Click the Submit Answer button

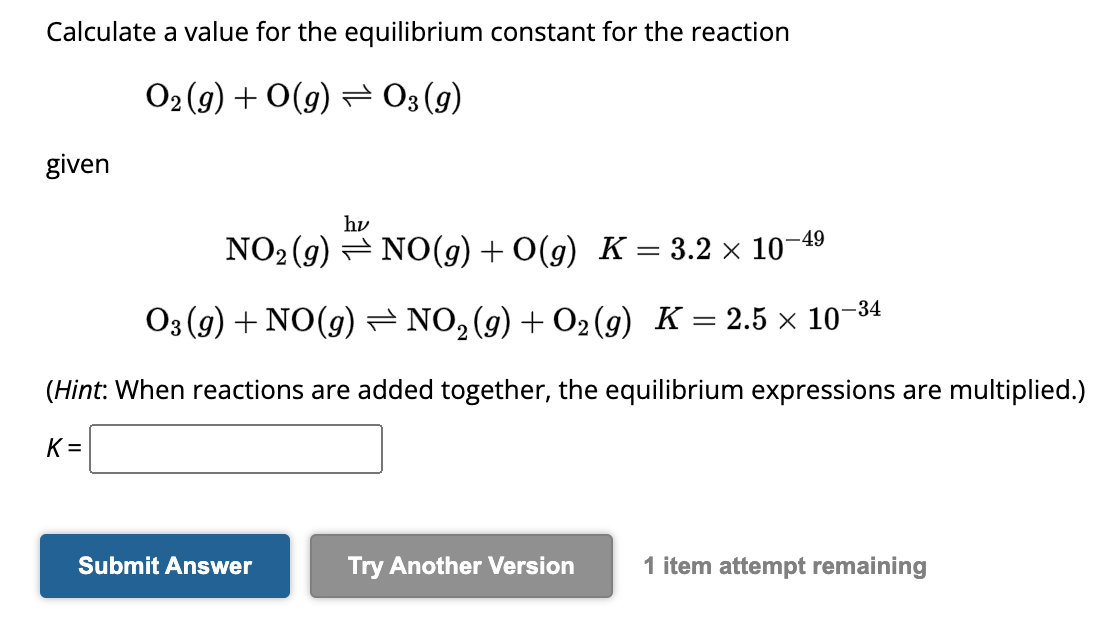[164, 566]
